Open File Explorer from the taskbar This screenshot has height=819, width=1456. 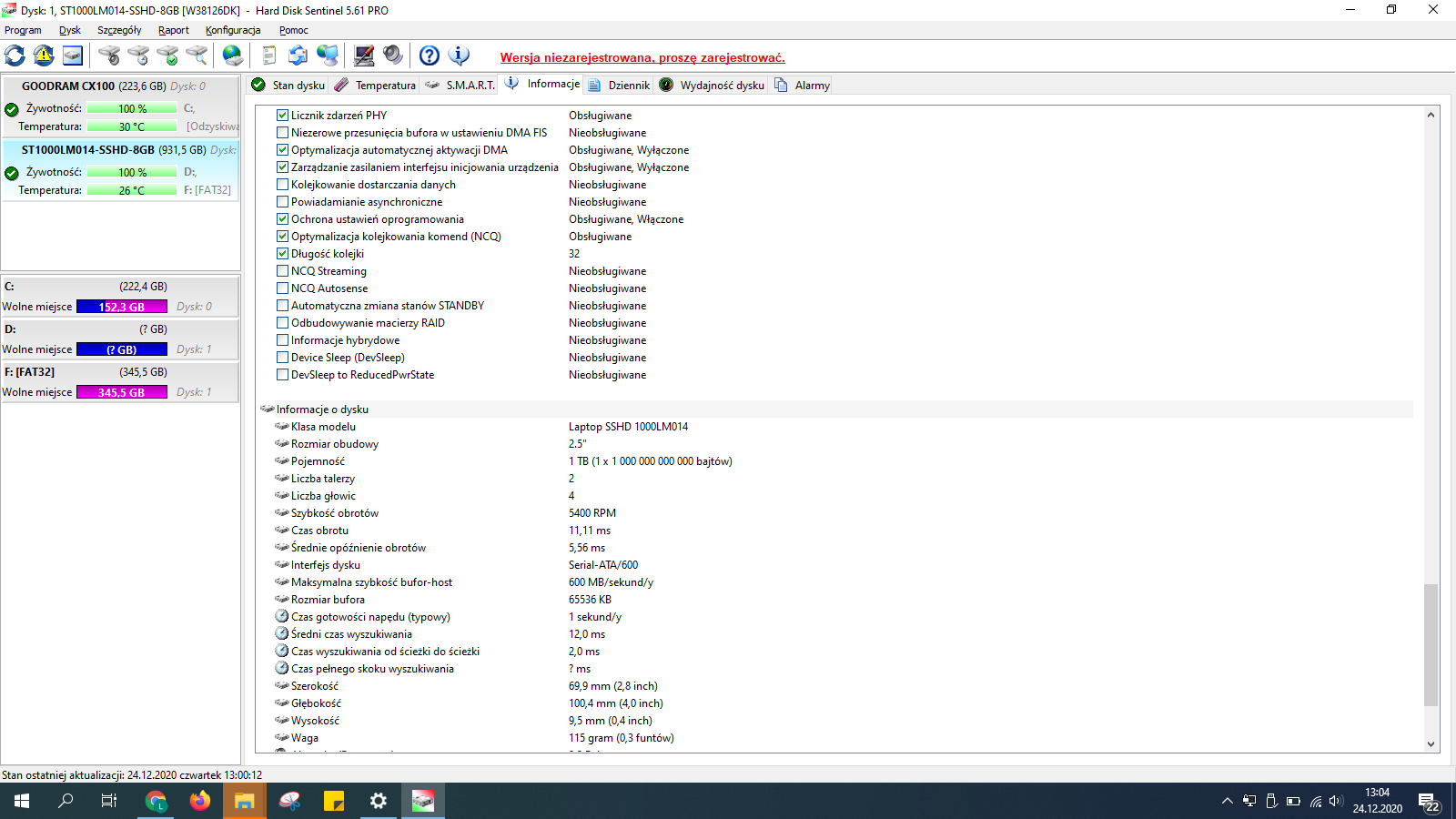(244, 801)
